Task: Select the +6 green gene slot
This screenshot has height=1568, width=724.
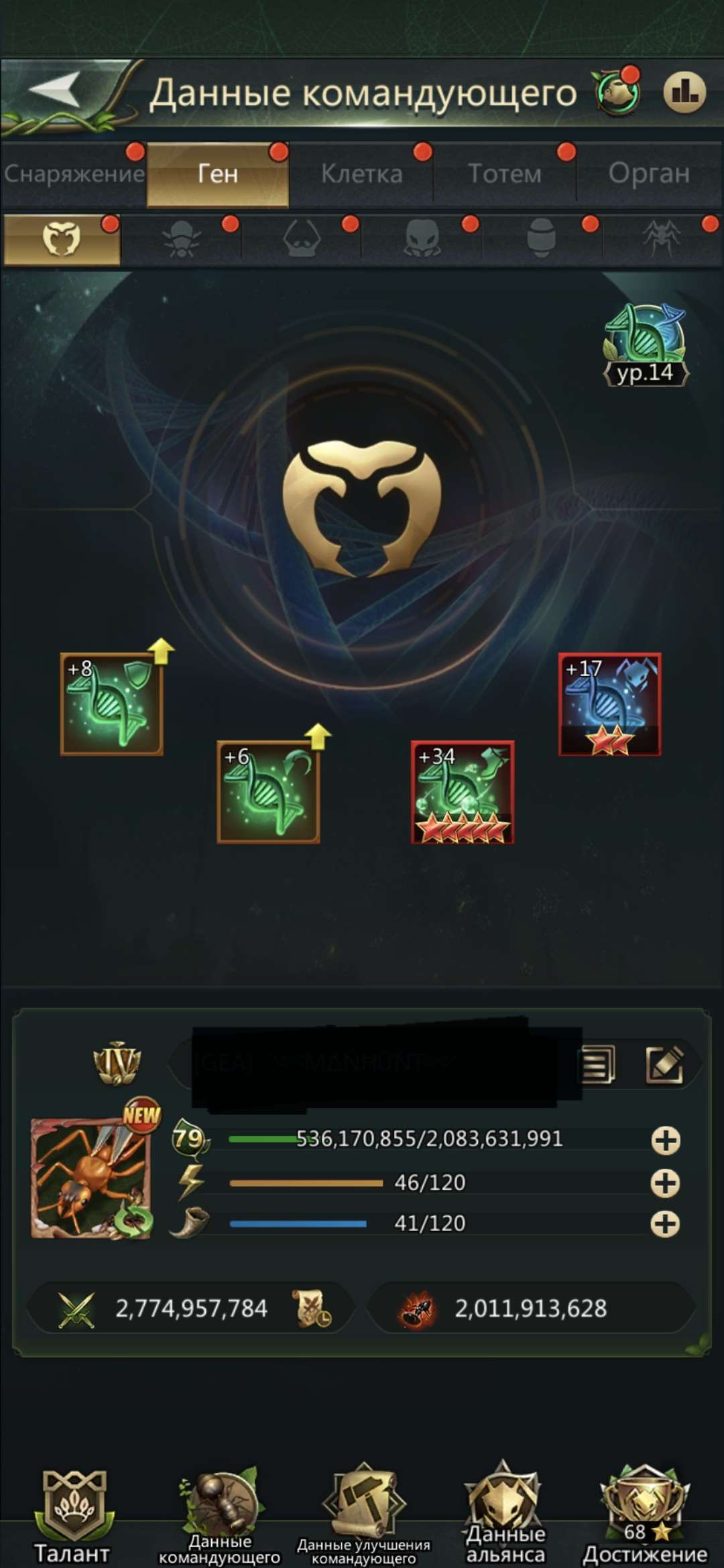Action: (268, 791)
